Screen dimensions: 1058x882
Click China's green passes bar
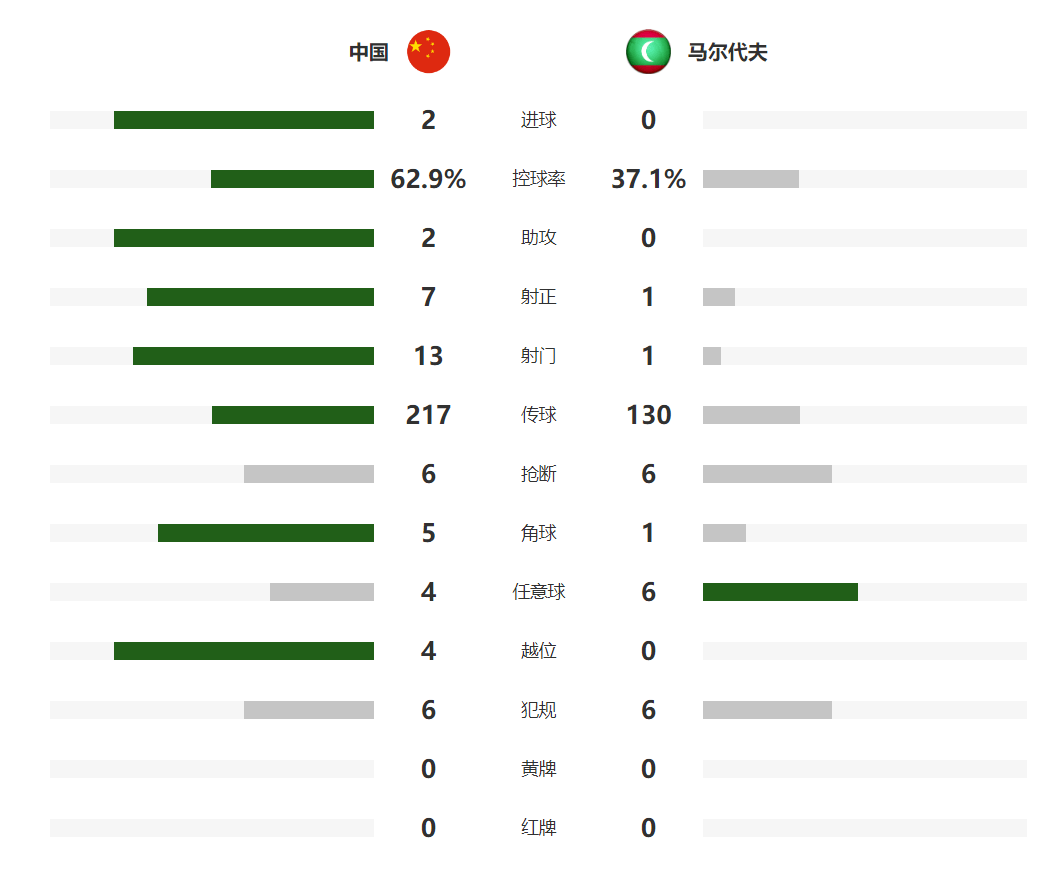click(292, 415)
